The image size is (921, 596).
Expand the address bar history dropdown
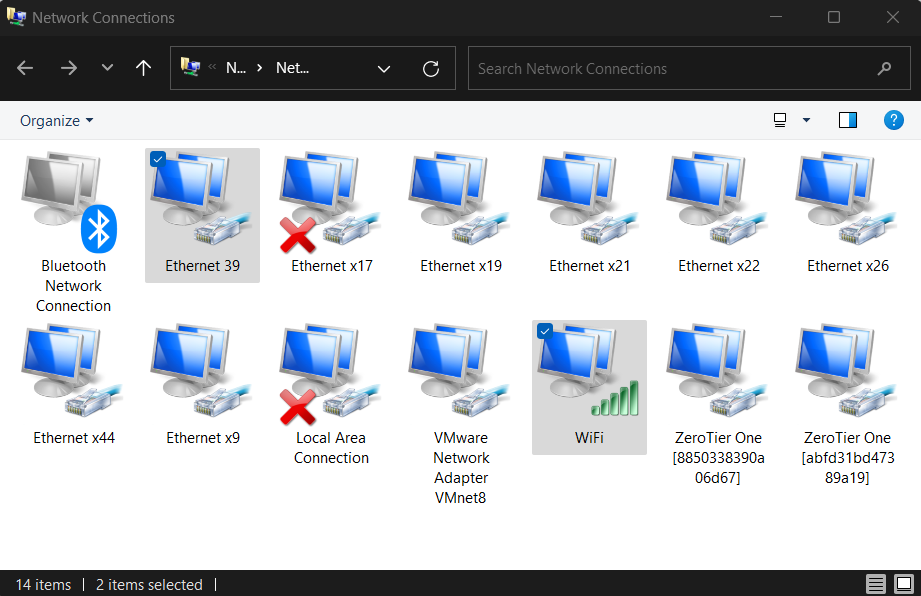point(384,68)
